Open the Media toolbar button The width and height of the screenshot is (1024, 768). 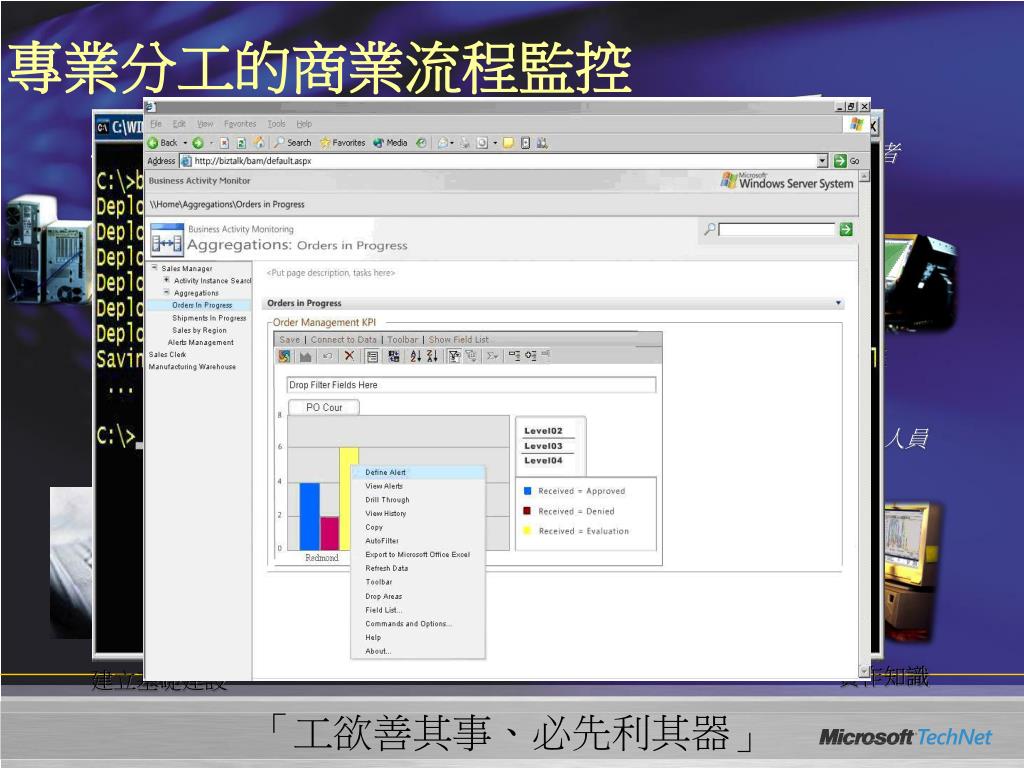point(390,142)
